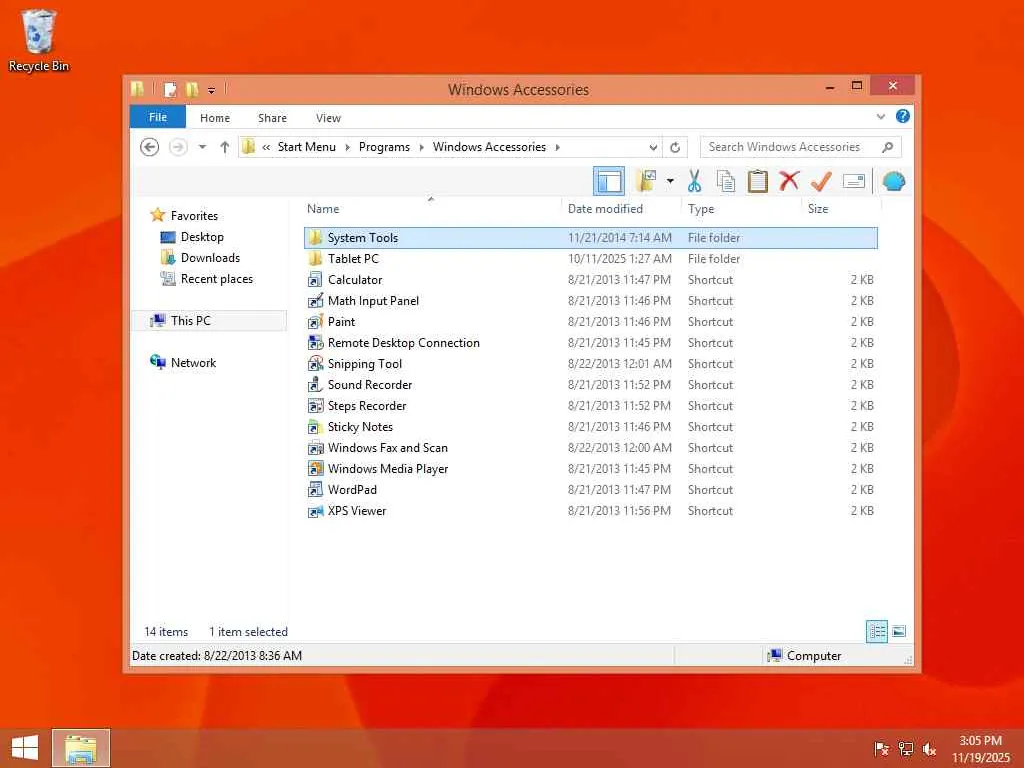Open the address bar history dropdown

click(x=652, y=148)
